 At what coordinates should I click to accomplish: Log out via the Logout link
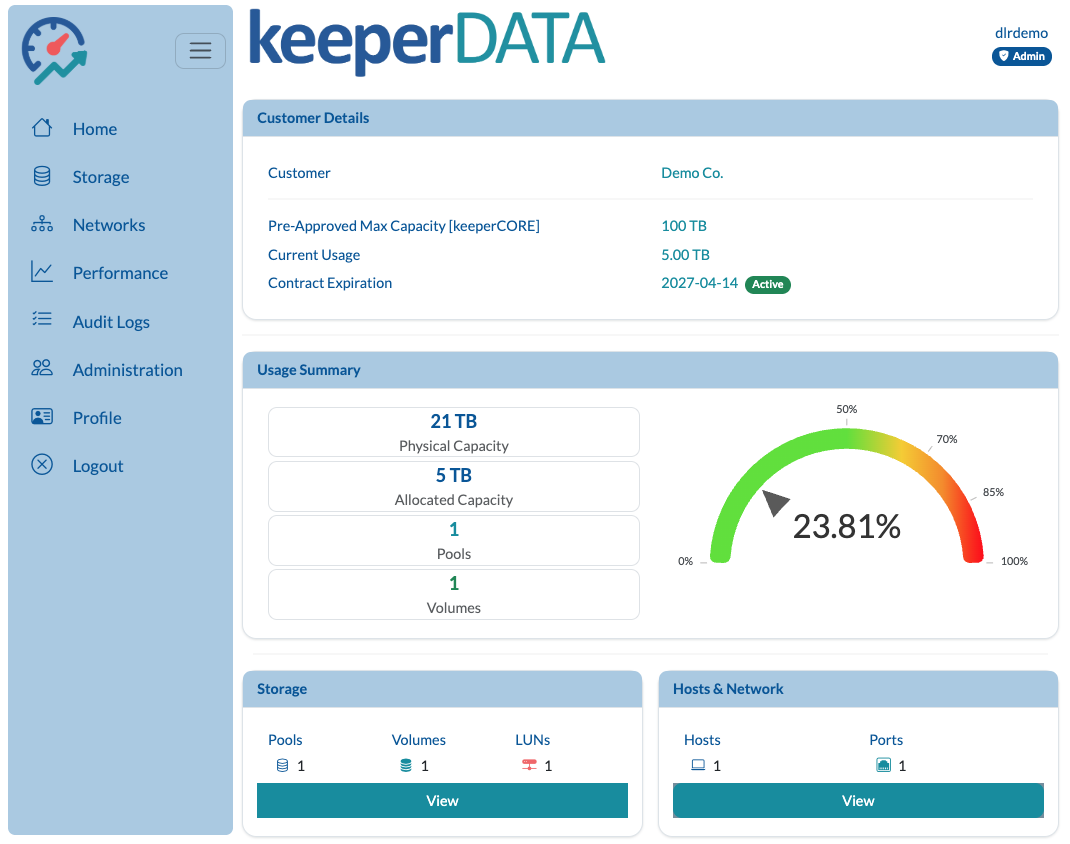click(x=98, y=467)
